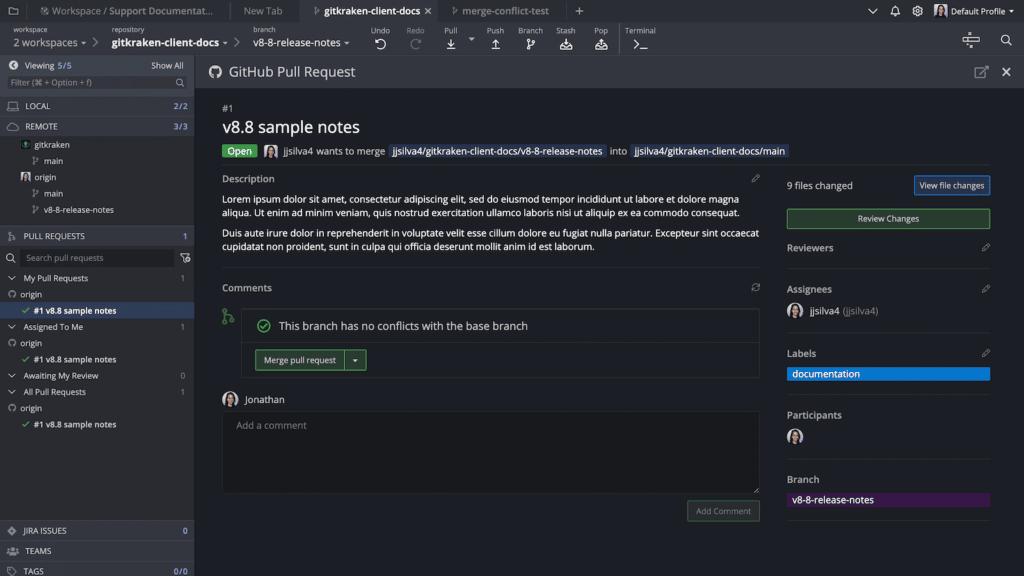
Task: Click the documentation label swatch
Action: (x=888, y=374)
